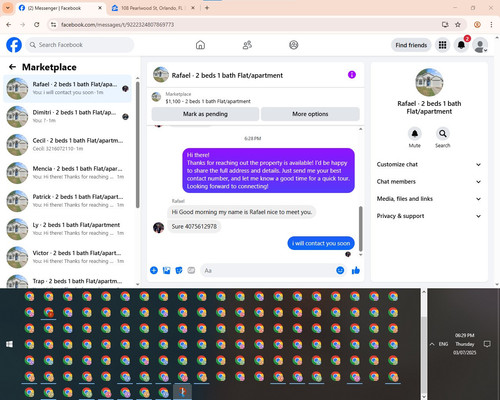Click the house thumbnail in right panel
Screen dimensions: 500x400
[429, 82]
